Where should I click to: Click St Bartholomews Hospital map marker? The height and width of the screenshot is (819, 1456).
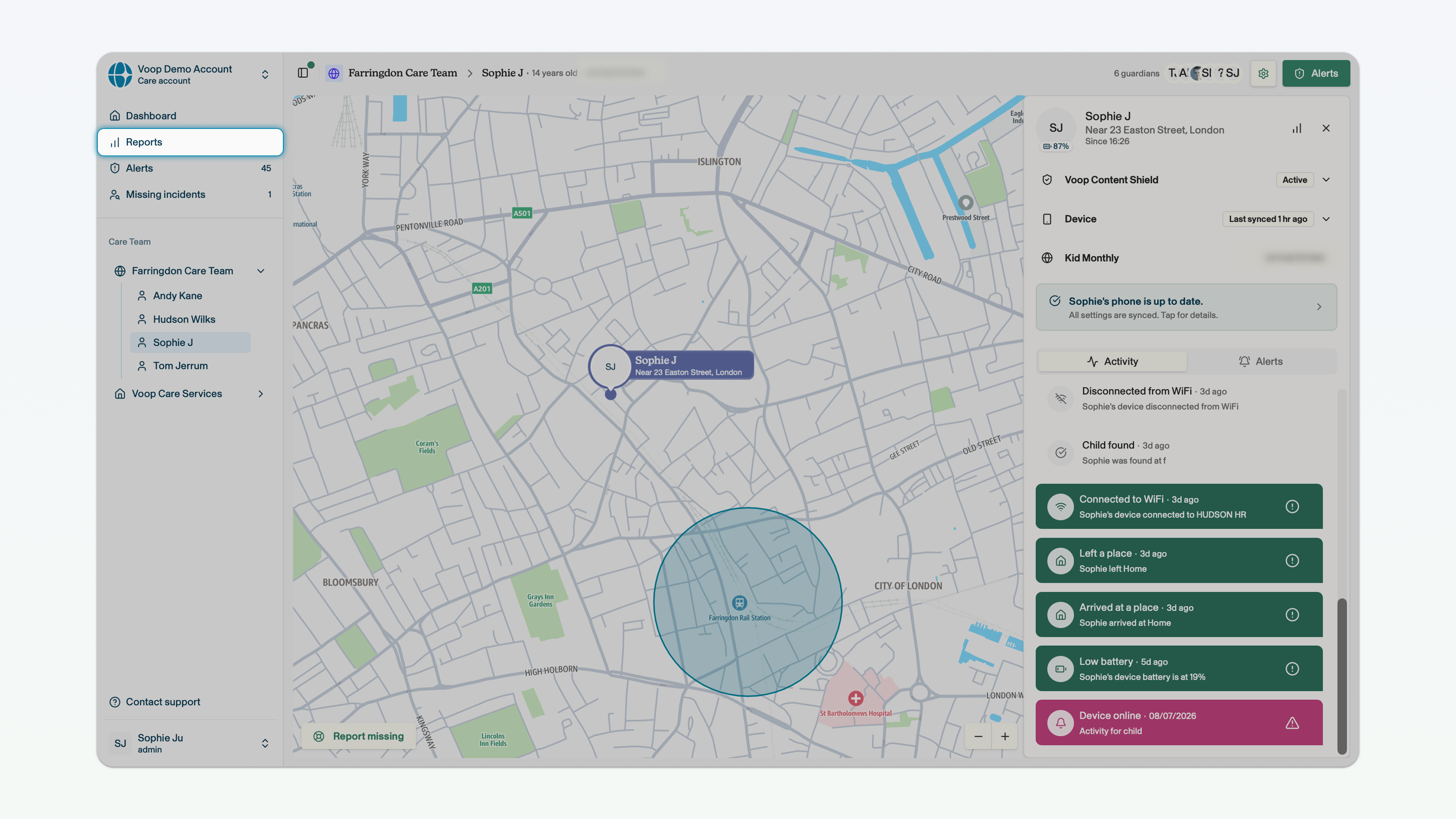[x=856, y=698]
